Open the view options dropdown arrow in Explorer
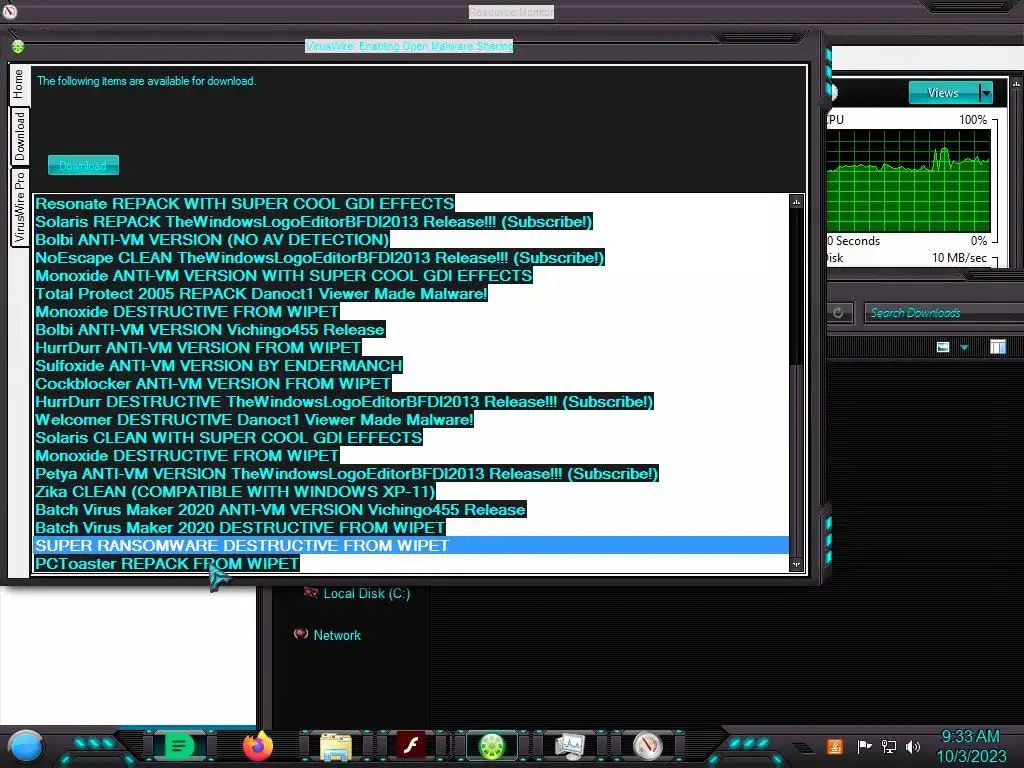 (965, 347)
